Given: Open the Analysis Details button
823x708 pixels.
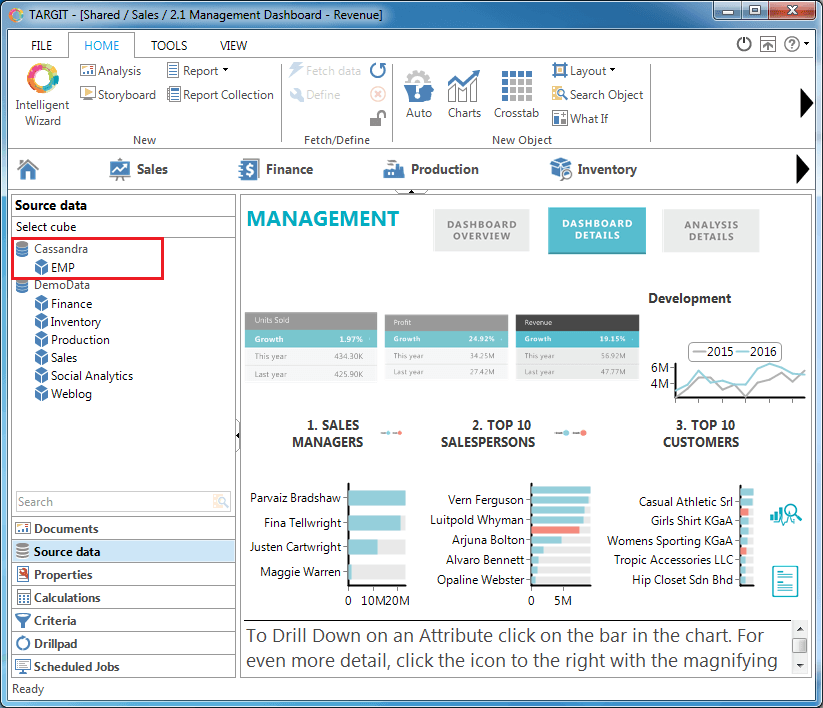Looking at the screenshot, I should pos(711,230).
